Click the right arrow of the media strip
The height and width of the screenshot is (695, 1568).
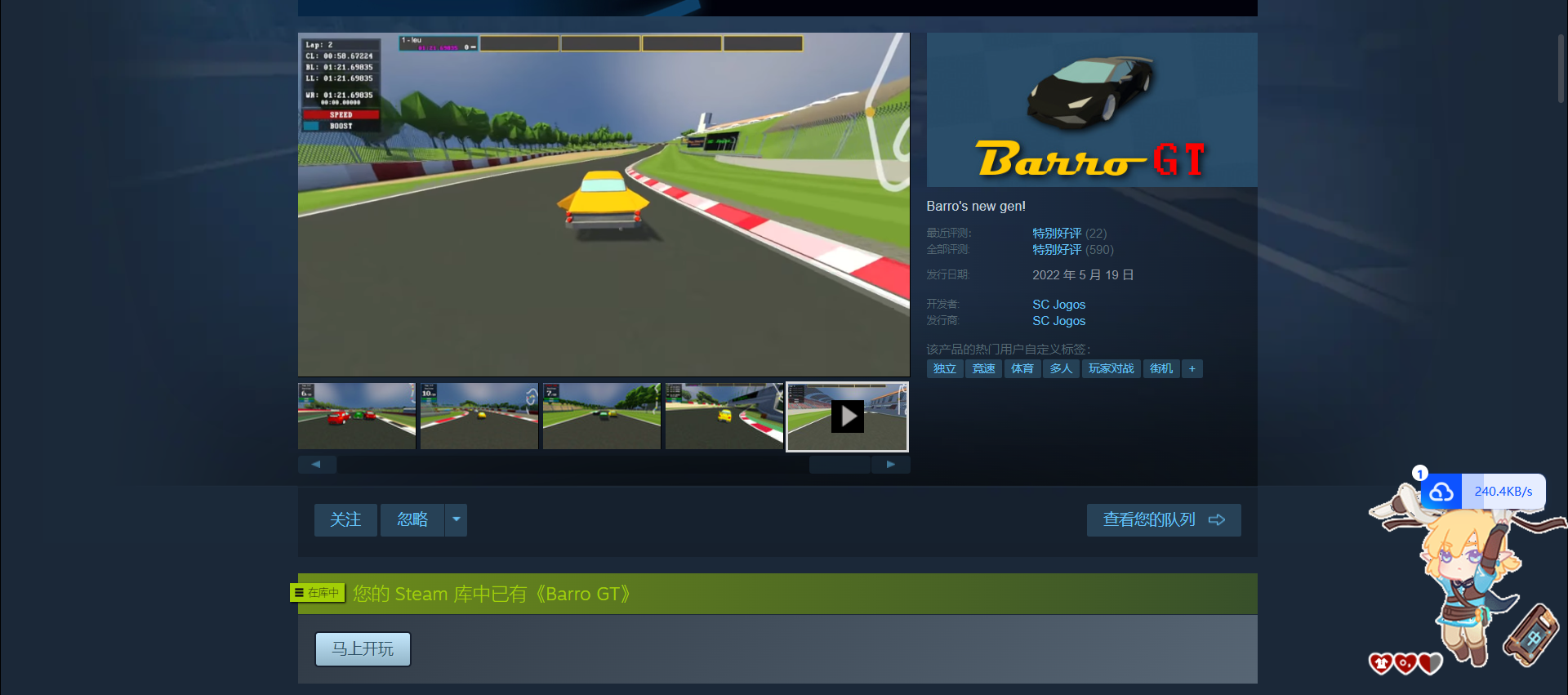click(x=891, y=465)
